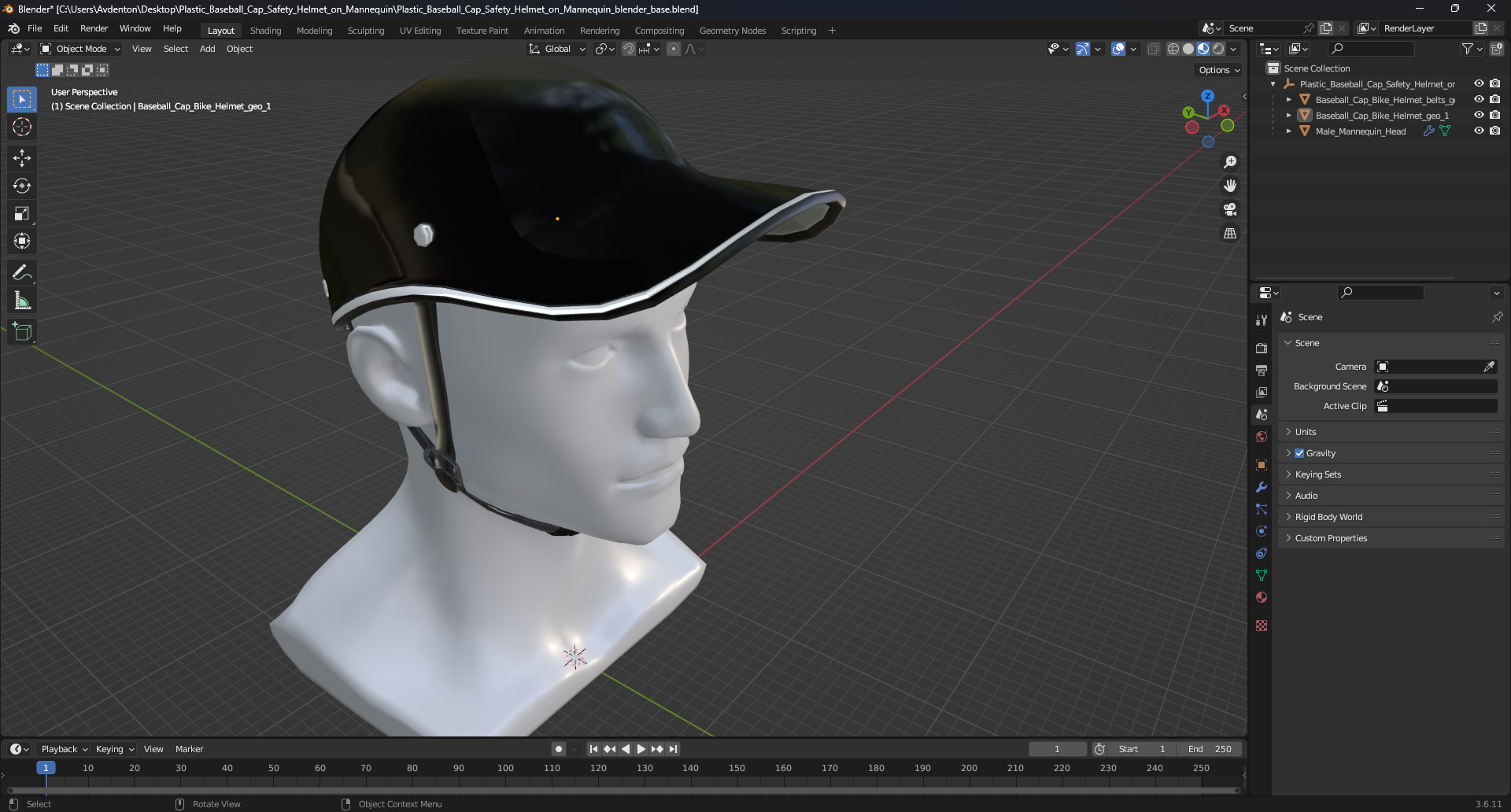Activate the Cursor tool

click(22, 127)
